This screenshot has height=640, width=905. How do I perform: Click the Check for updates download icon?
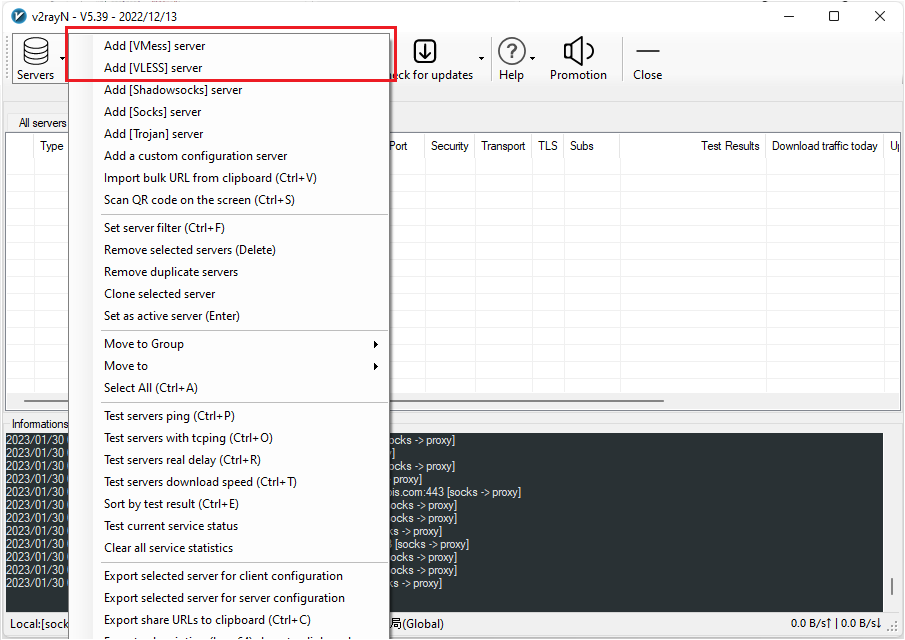(425, 51)
